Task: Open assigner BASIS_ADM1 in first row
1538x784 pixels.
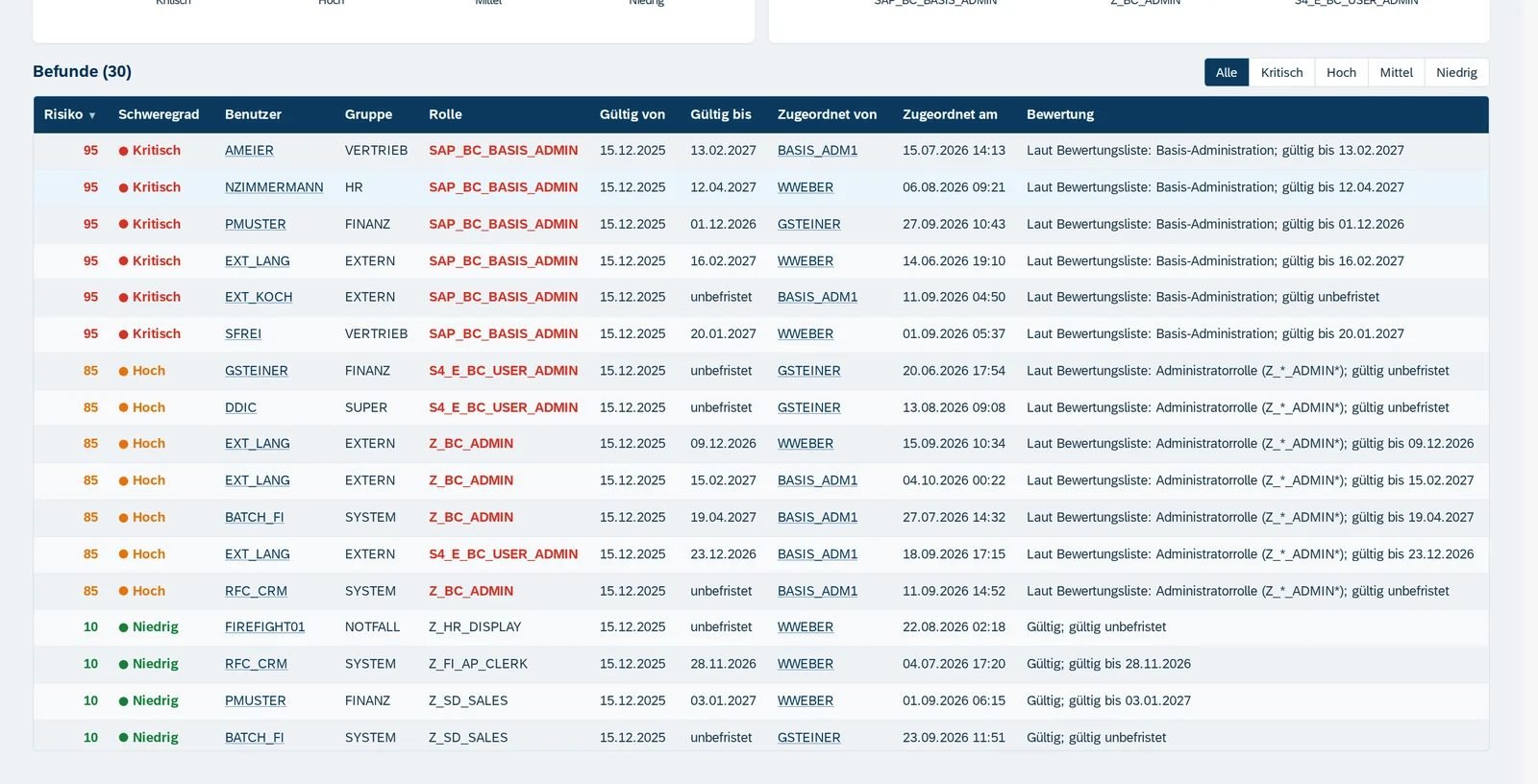Action: [817, 151]
